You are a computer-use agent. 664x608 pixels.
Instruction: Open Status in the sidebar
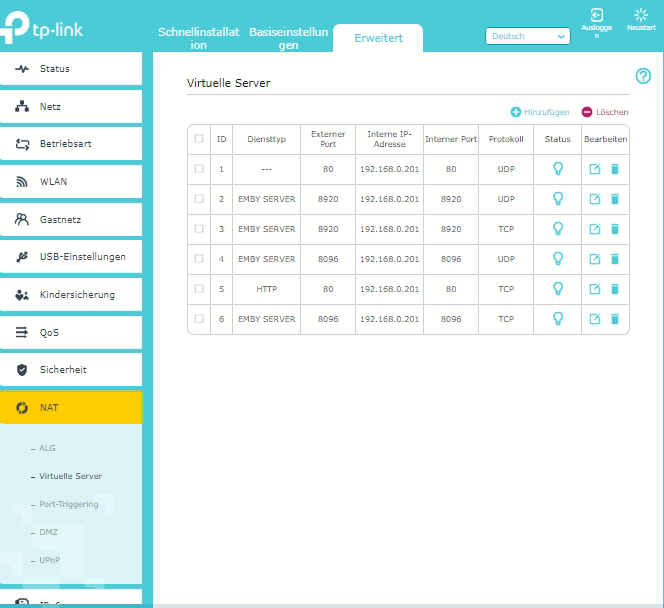tap(71, 69)
